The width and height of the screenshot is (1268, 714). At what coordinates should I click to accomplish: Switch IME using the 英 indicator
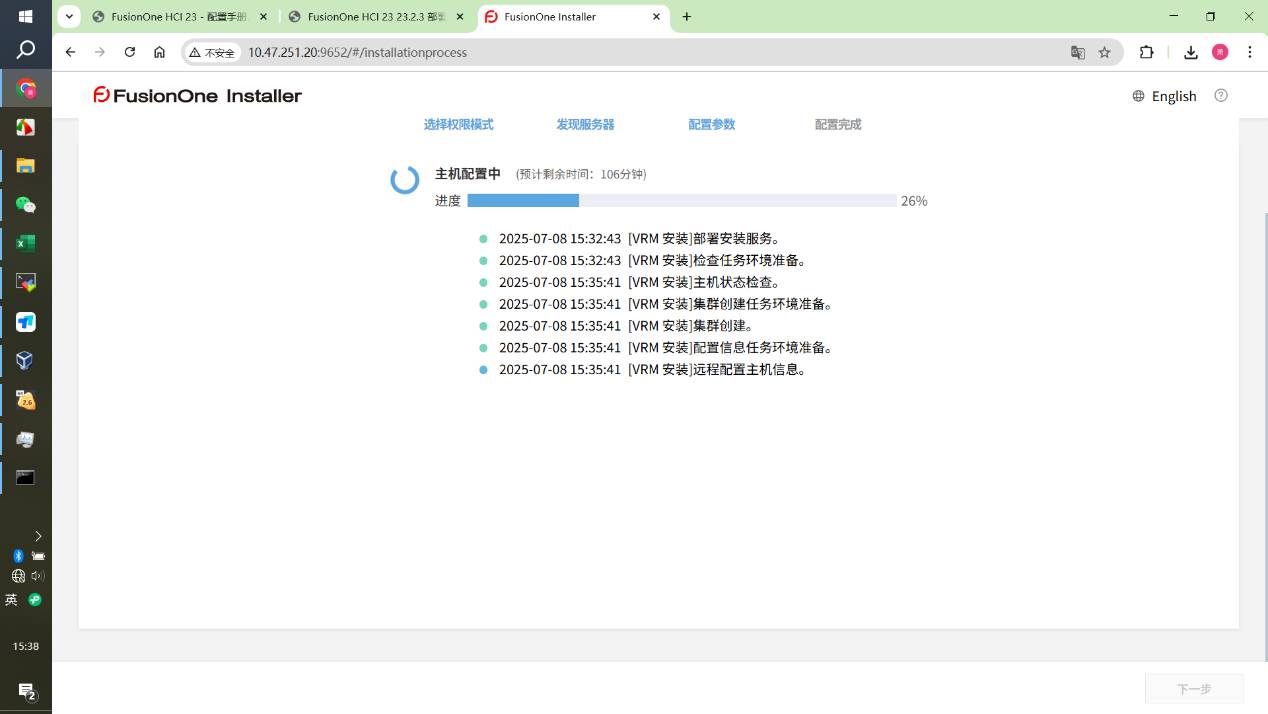coord(11,600)
